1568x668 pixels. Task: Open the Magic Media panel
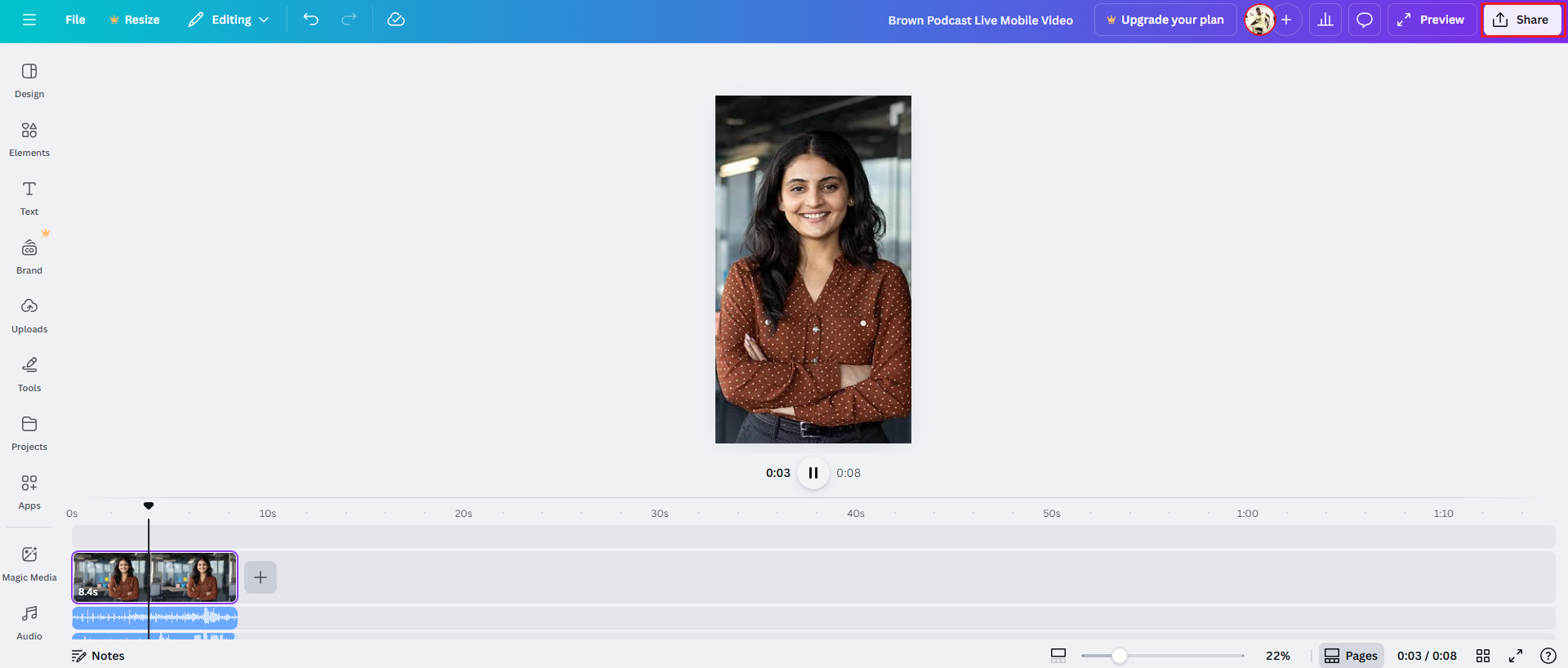(x=29, y=564)
